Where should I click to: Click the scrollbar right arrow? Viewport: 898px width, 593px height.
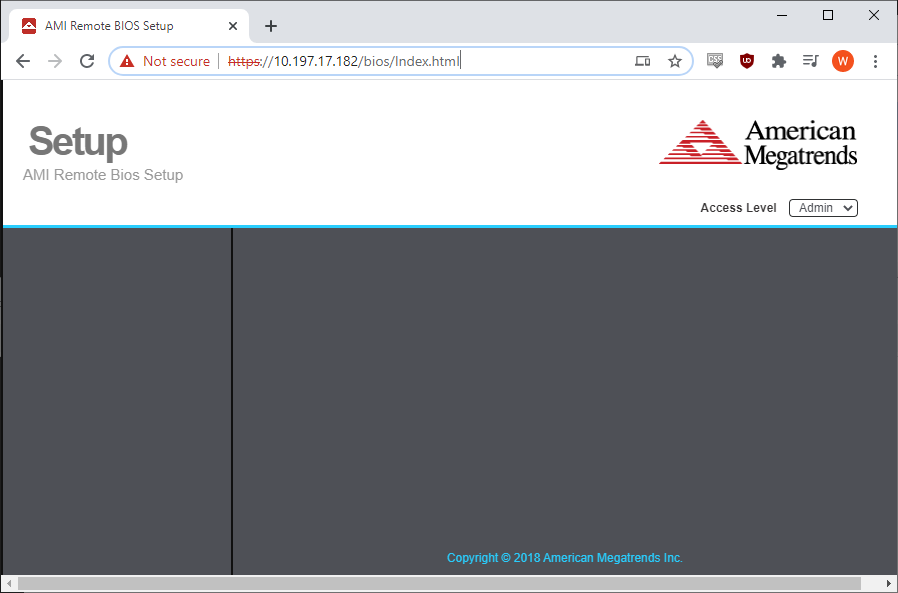[889, 583]
